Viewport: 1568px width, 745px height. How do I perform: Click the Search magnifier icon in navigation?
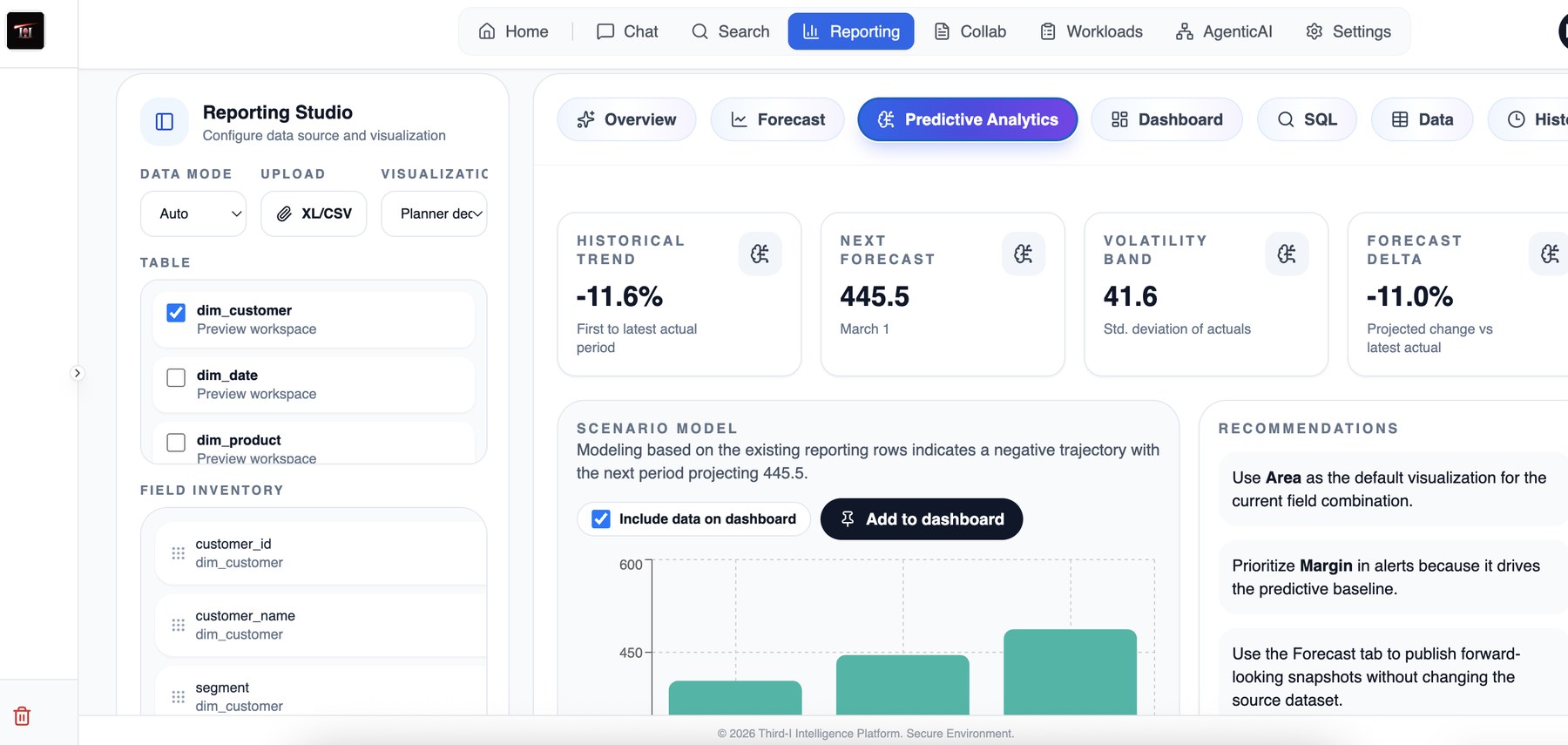[x=700, y=31]
